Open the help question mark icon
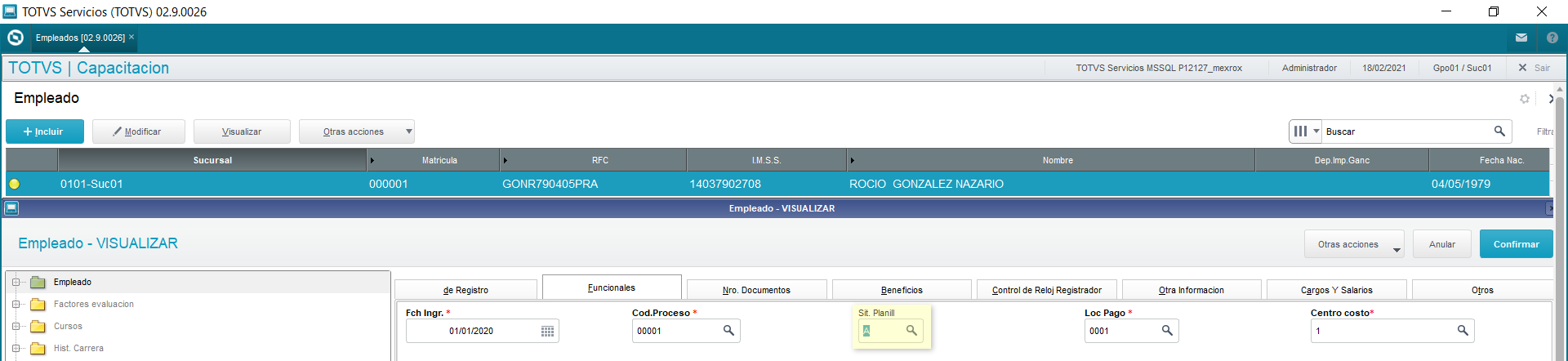1568x361 pixels. pos(1552,38)
